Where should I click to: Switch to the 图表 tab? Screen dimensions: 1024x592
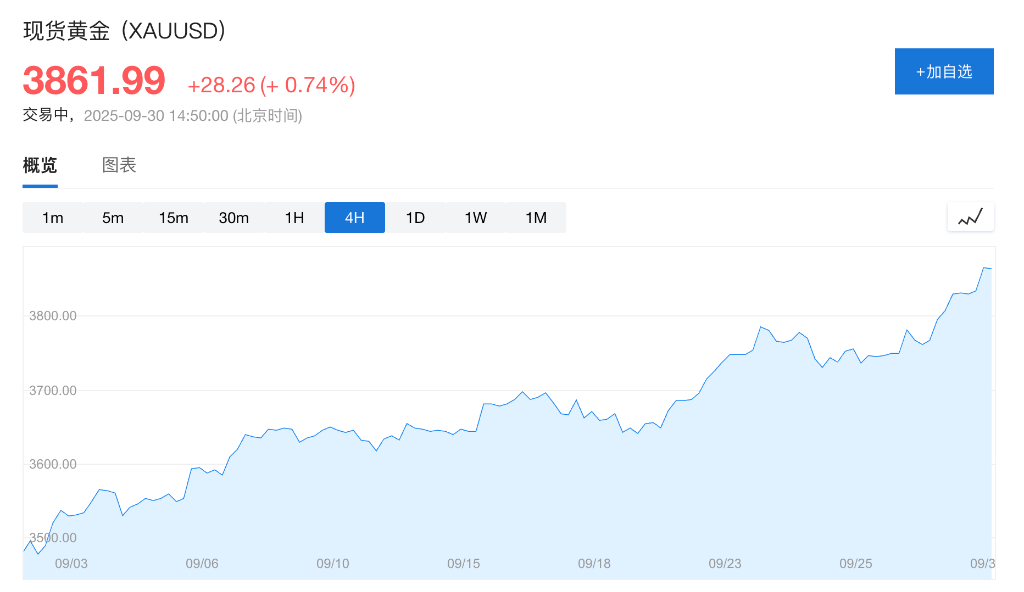click(120, 165)
